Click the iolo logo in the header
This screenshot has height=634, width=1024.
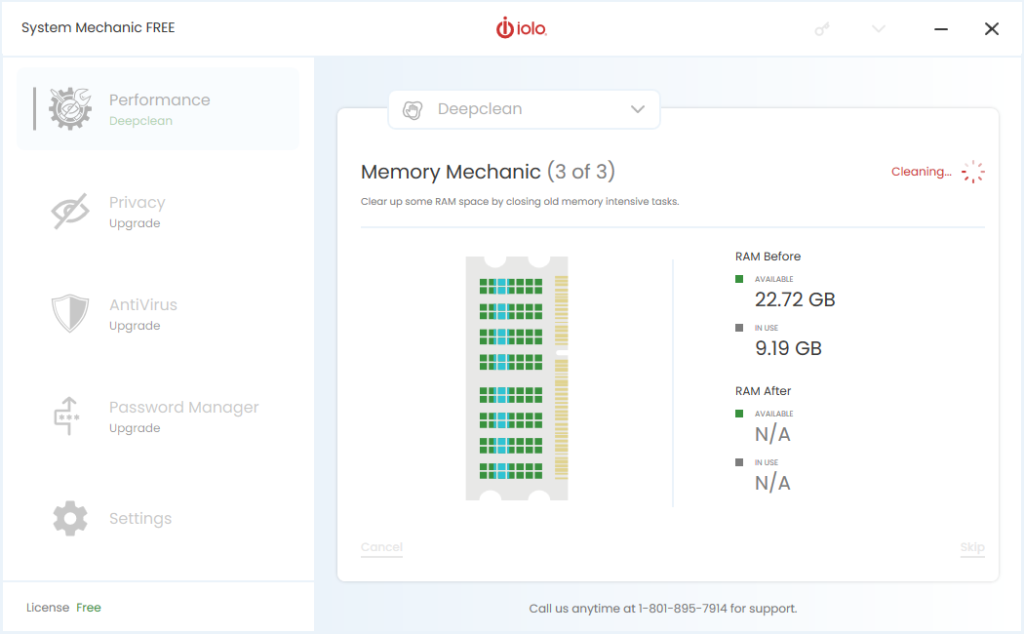521,27
